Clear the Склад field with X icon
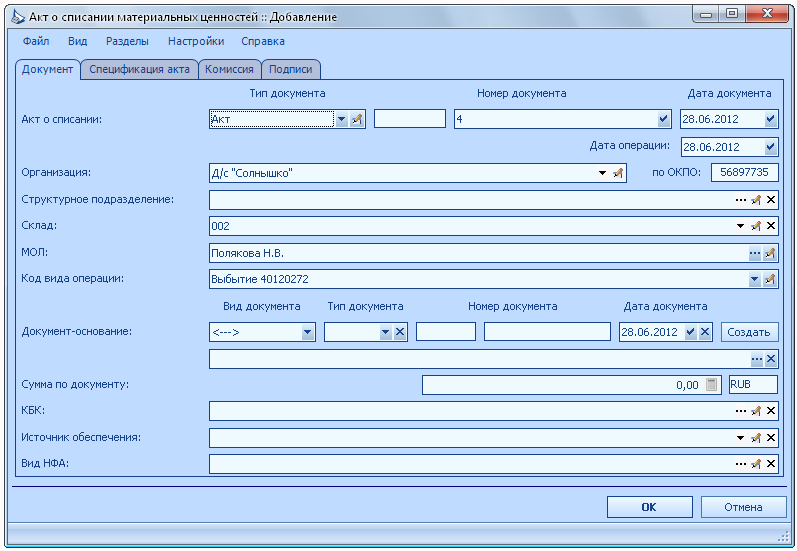 click(x=771, y=226)
